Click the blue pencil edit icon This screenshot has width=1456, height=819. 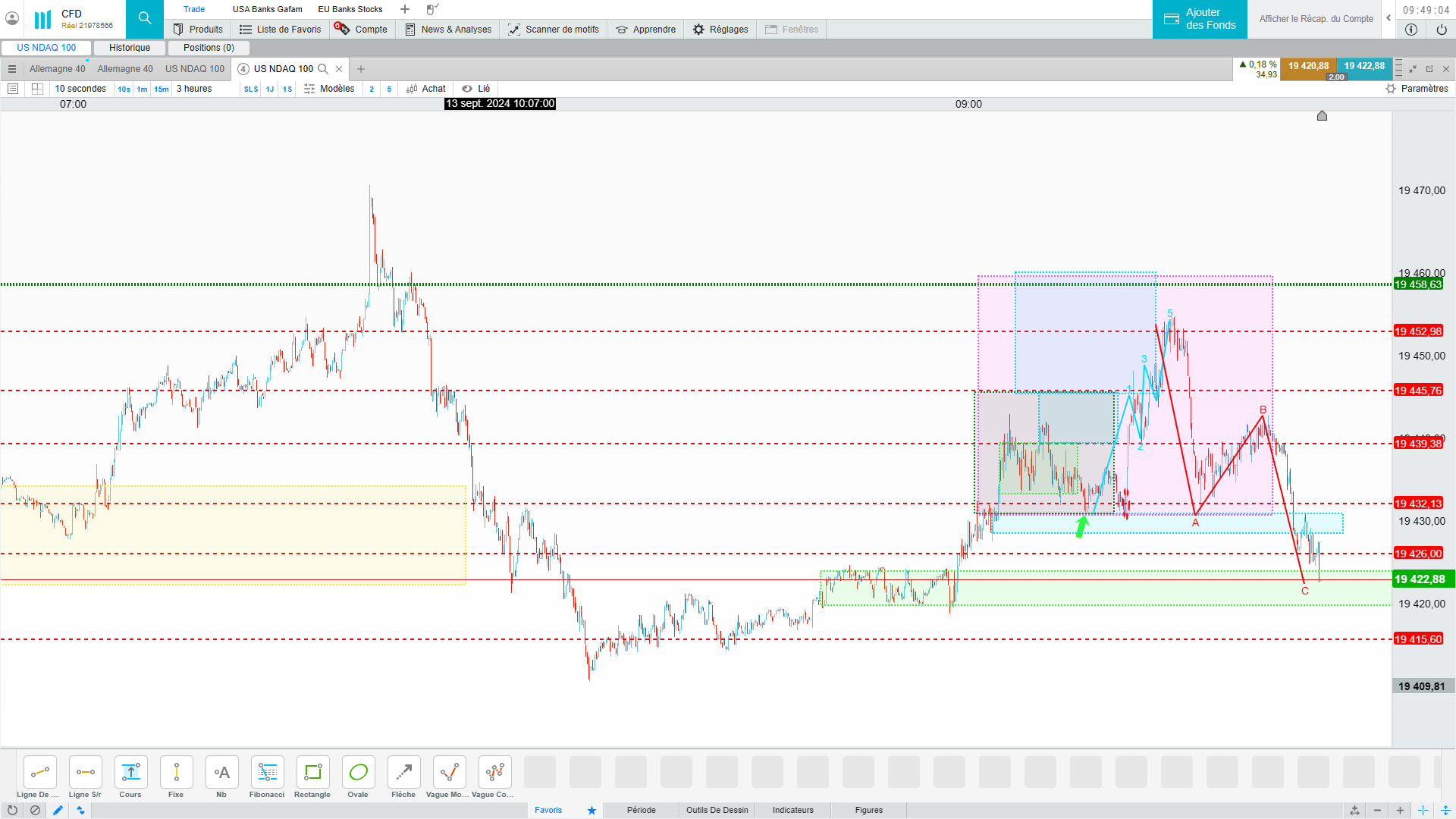point(58,810)
